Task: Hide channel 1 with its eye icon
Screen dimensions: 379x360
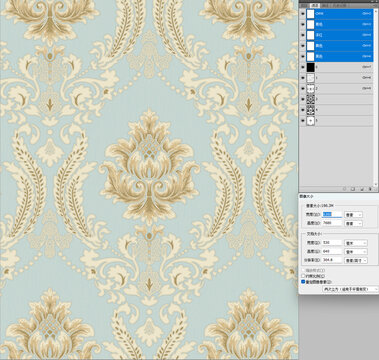Action: click(x=303, y=78)
